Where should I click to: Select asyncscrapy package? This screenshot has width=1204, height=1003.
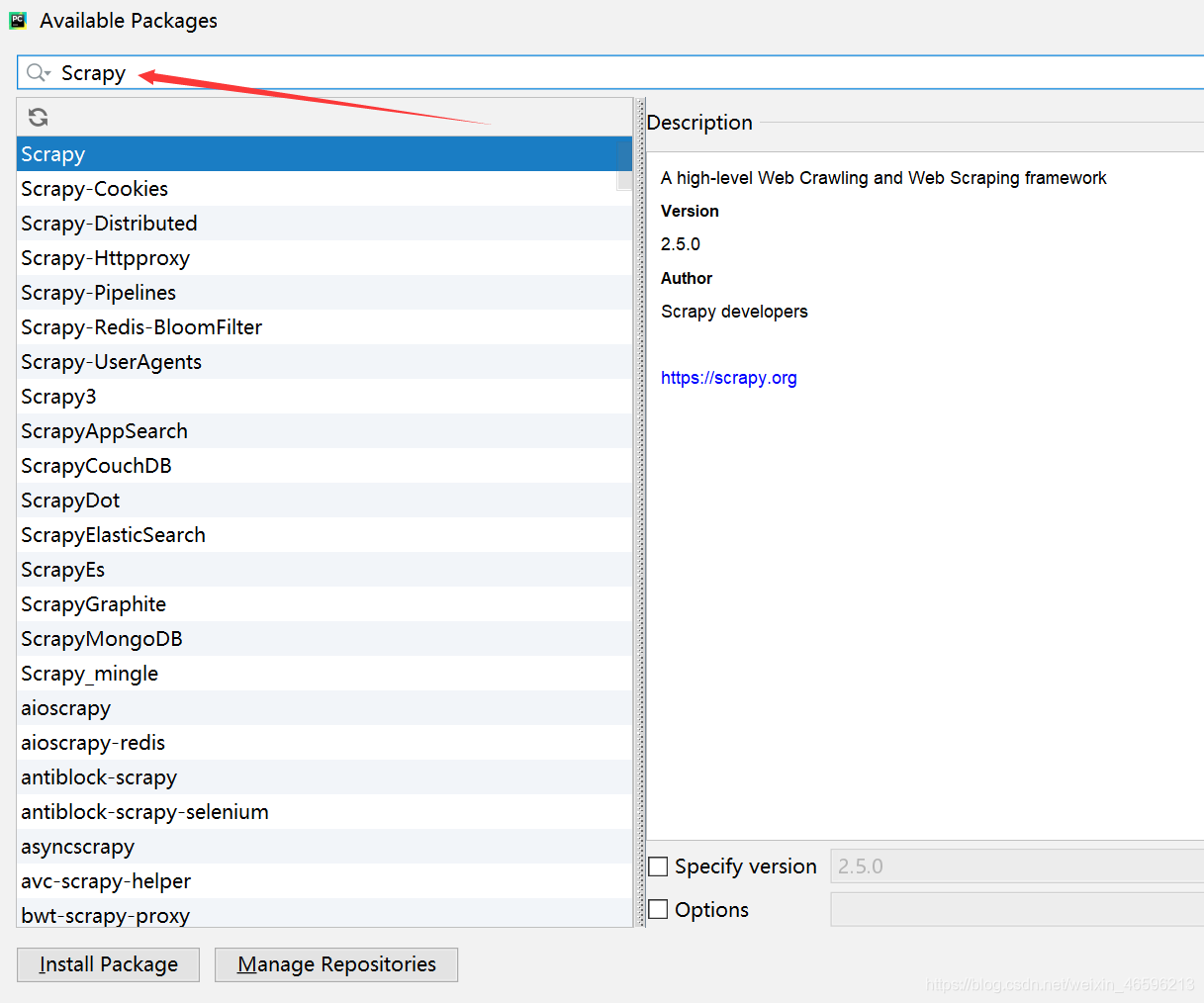click(x=324, y=847)
